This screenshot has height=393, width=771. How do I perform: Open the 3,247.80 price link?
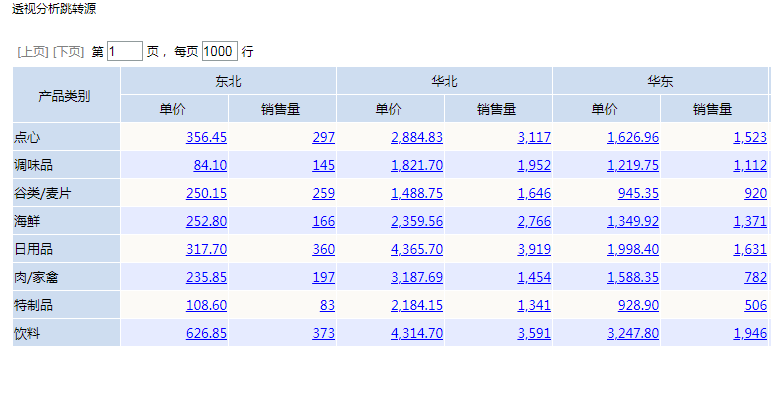(x=633, y=333)
